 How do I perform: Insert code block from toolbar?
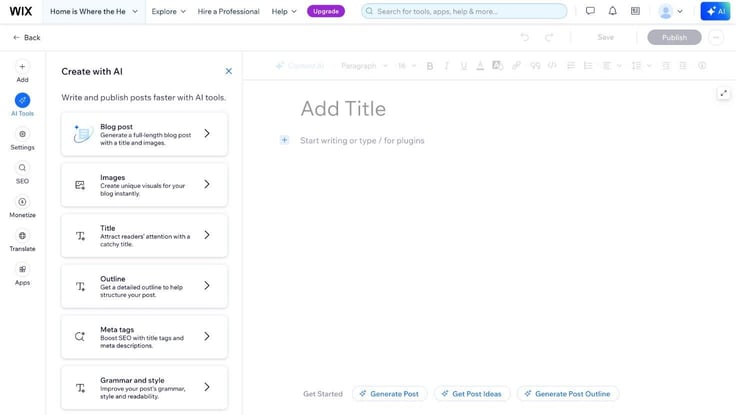[x=552, y=66]
